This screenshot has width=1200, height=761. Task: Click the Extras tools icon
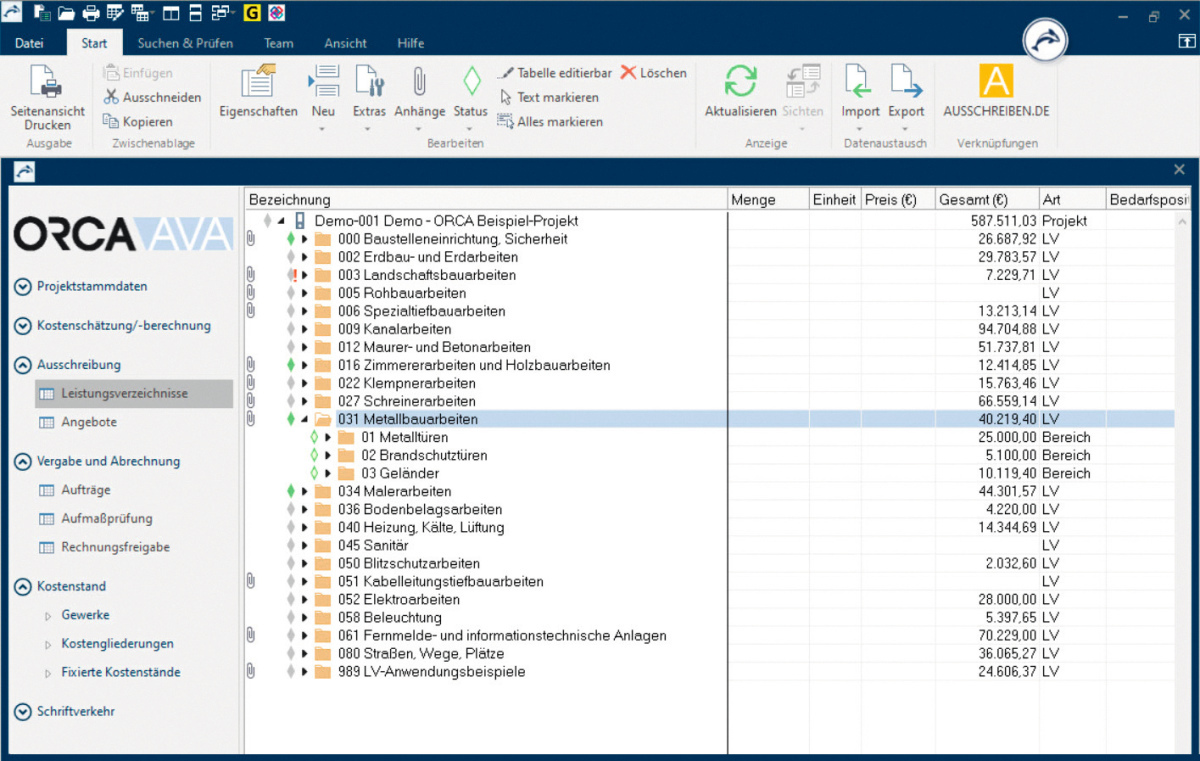[369, 81]
